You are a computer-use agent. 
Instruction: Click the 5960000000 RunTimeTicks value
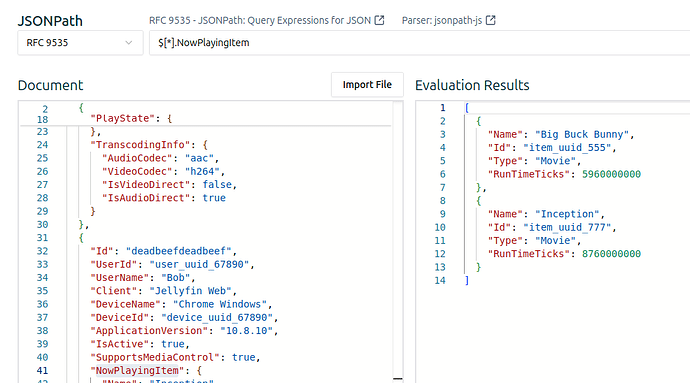[x=611, y=174]
